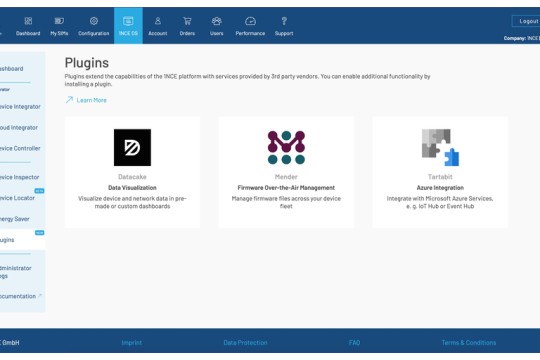
Task: Click the Firmware Over-the-Air Management title
Action: 286,187
